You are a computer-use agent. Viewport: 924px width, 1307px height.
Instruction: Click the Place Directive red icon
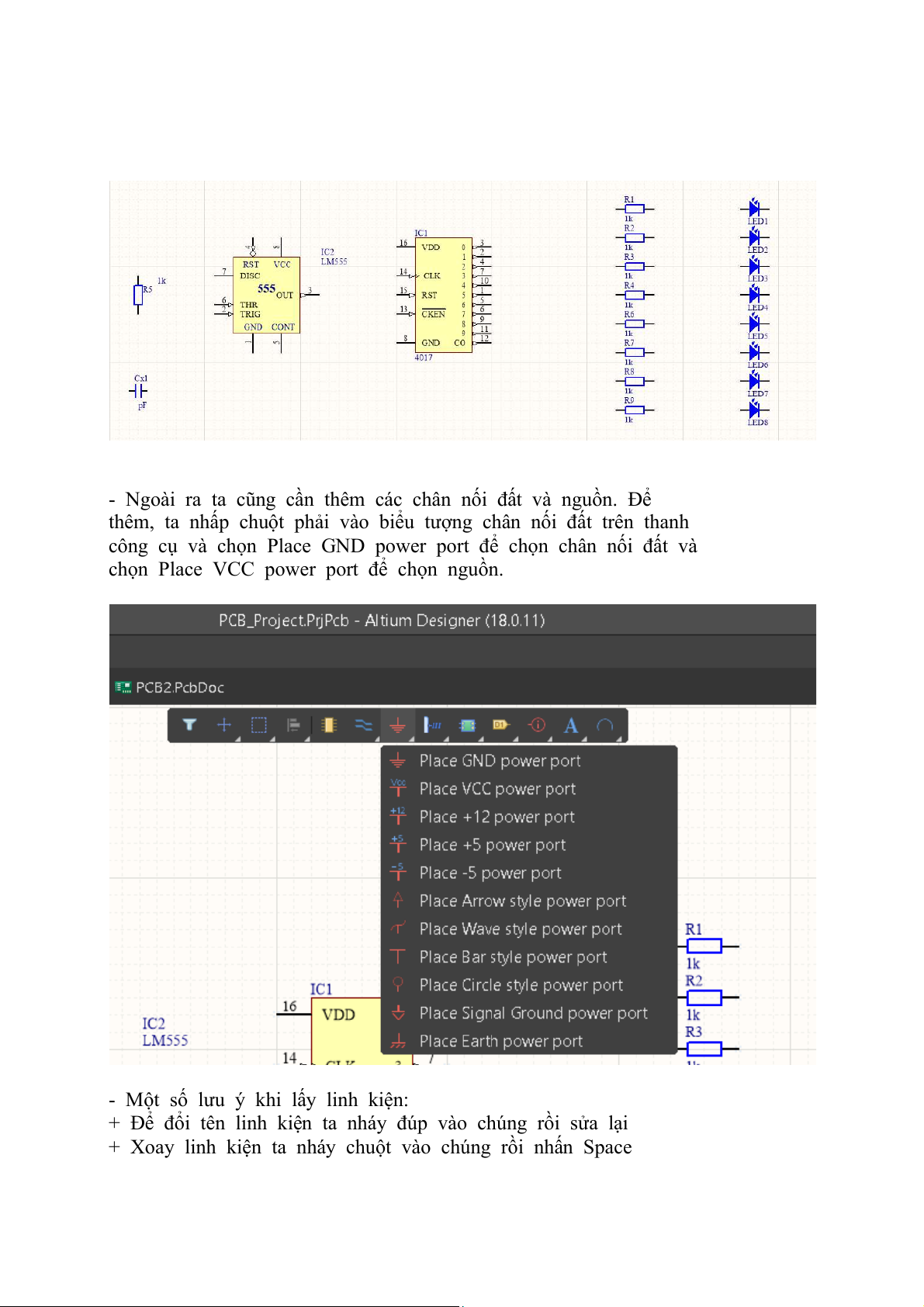(x=537, y=725)
